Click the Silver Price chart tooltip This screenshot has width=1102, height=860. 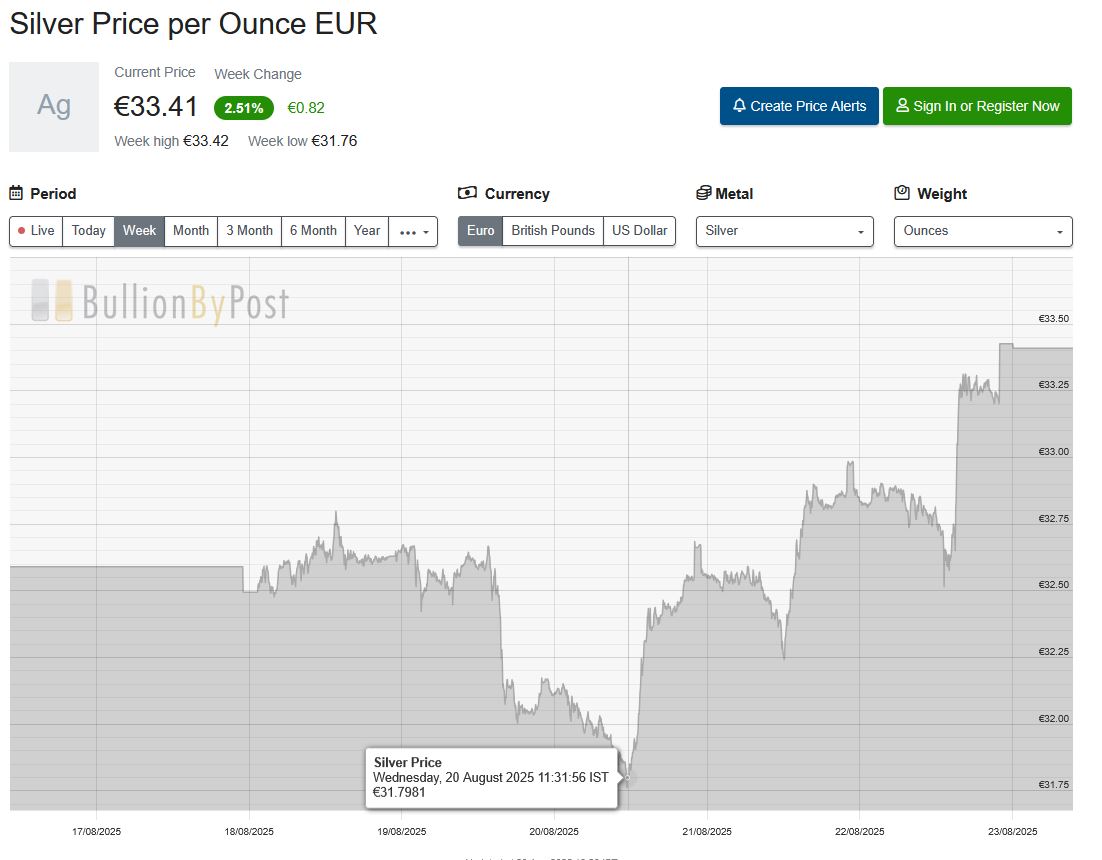[491, 778]
